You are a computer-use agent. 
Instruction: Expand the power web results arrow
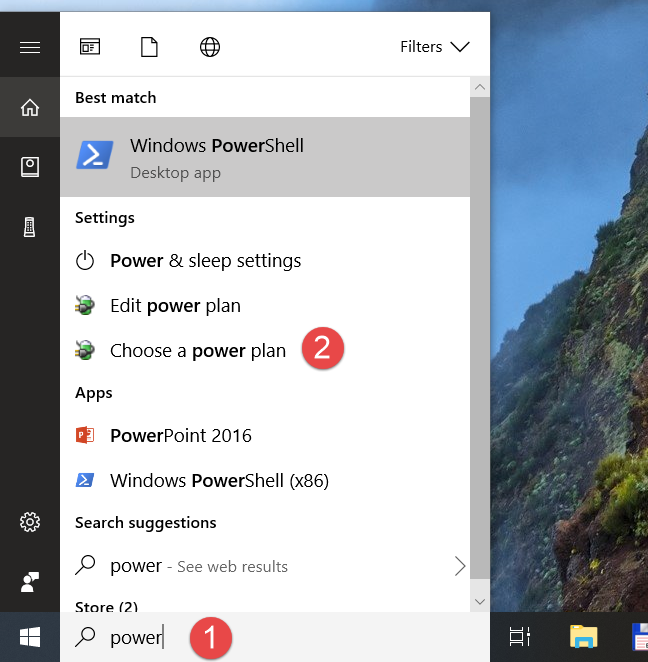tap(460, 566)
